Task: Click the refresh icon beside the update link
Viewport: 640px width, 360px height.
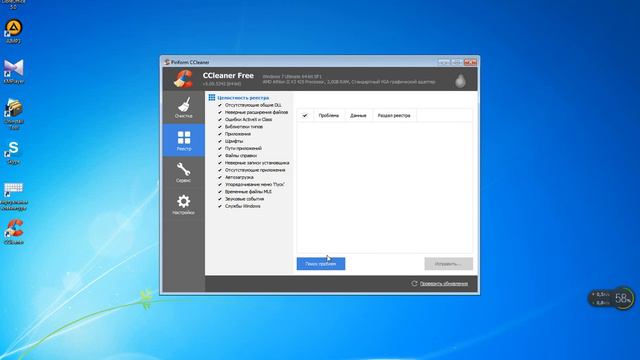Action: pos(414,283)
